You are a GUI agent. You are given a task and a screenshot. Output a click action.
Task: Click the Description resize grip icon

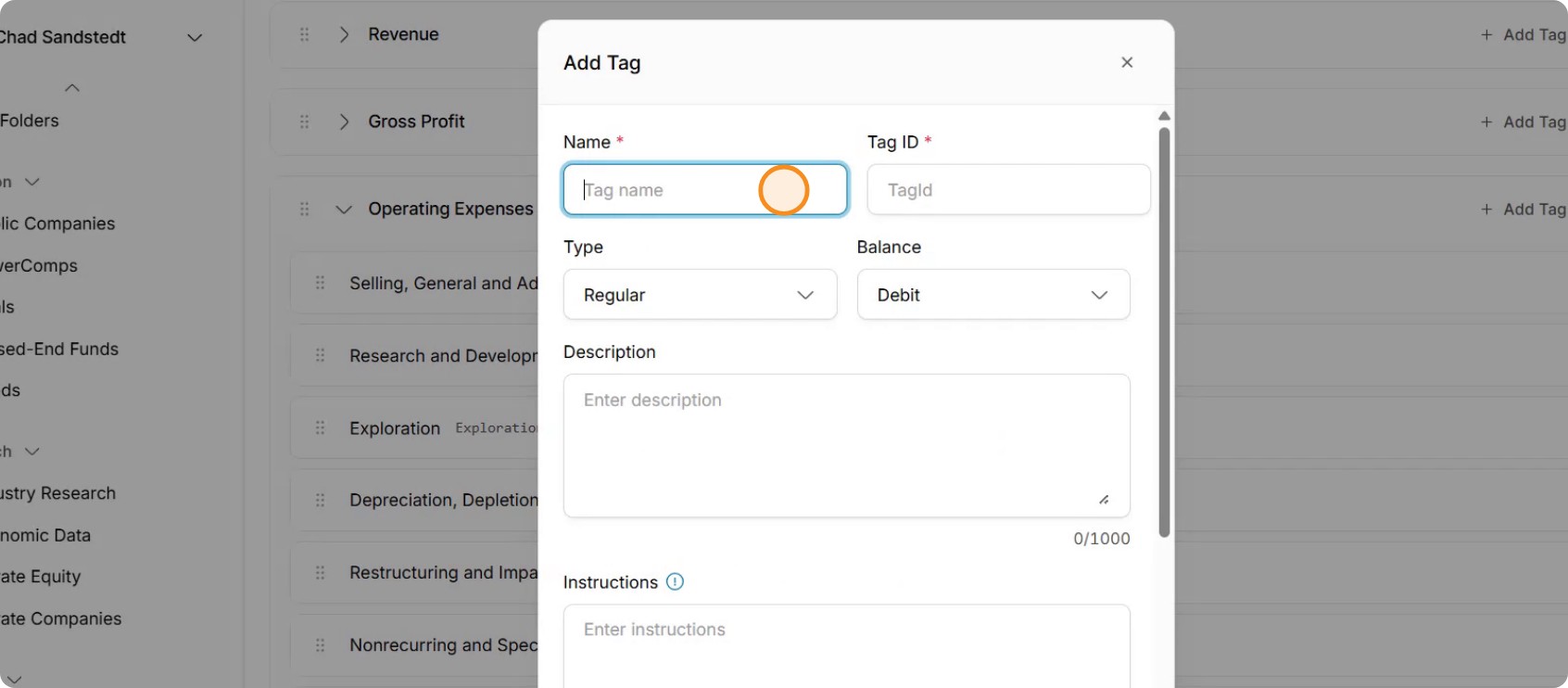[1104, 500]
